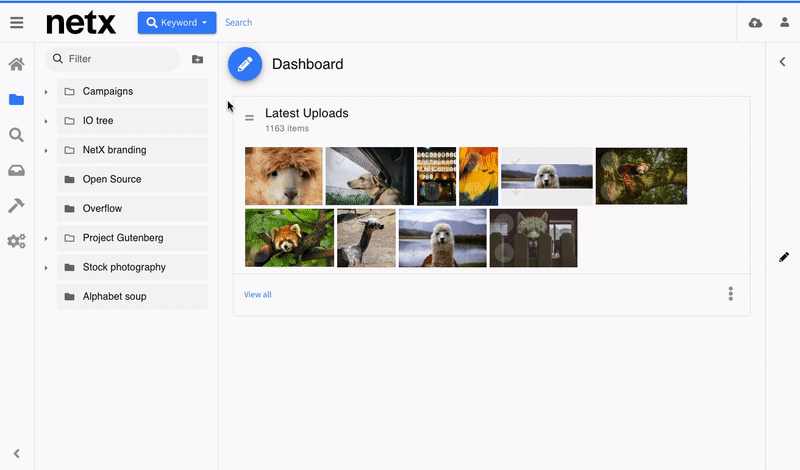Click the View all link
Image resolution: width=800 pixels, height=470 pixels.
(257, 295)
